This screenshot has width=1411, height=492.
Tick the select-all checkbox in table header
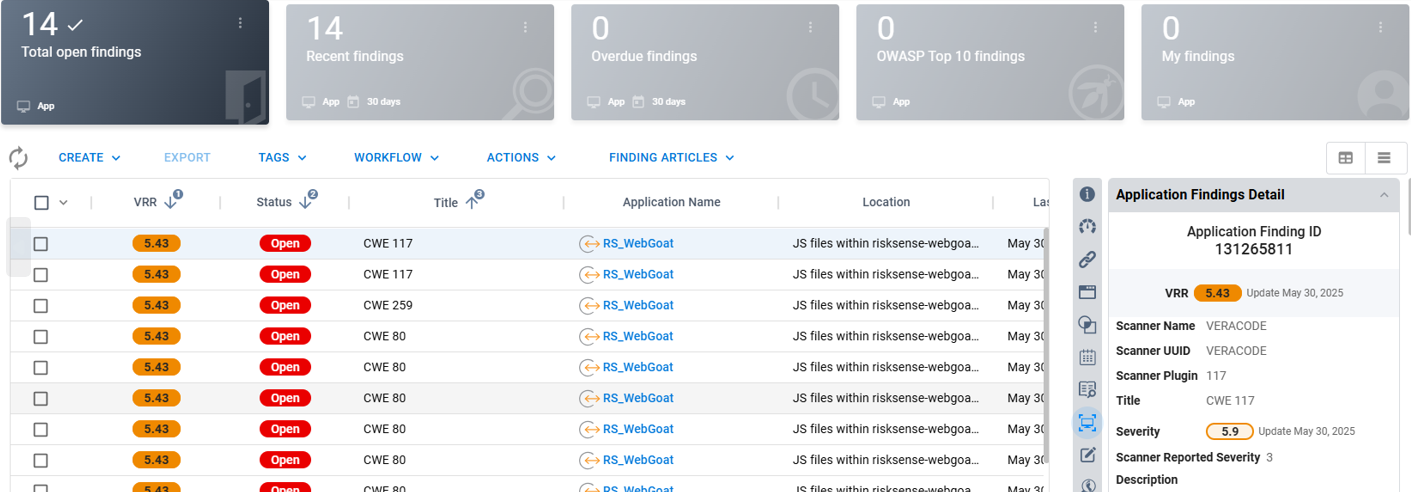[x=41, y=203]
